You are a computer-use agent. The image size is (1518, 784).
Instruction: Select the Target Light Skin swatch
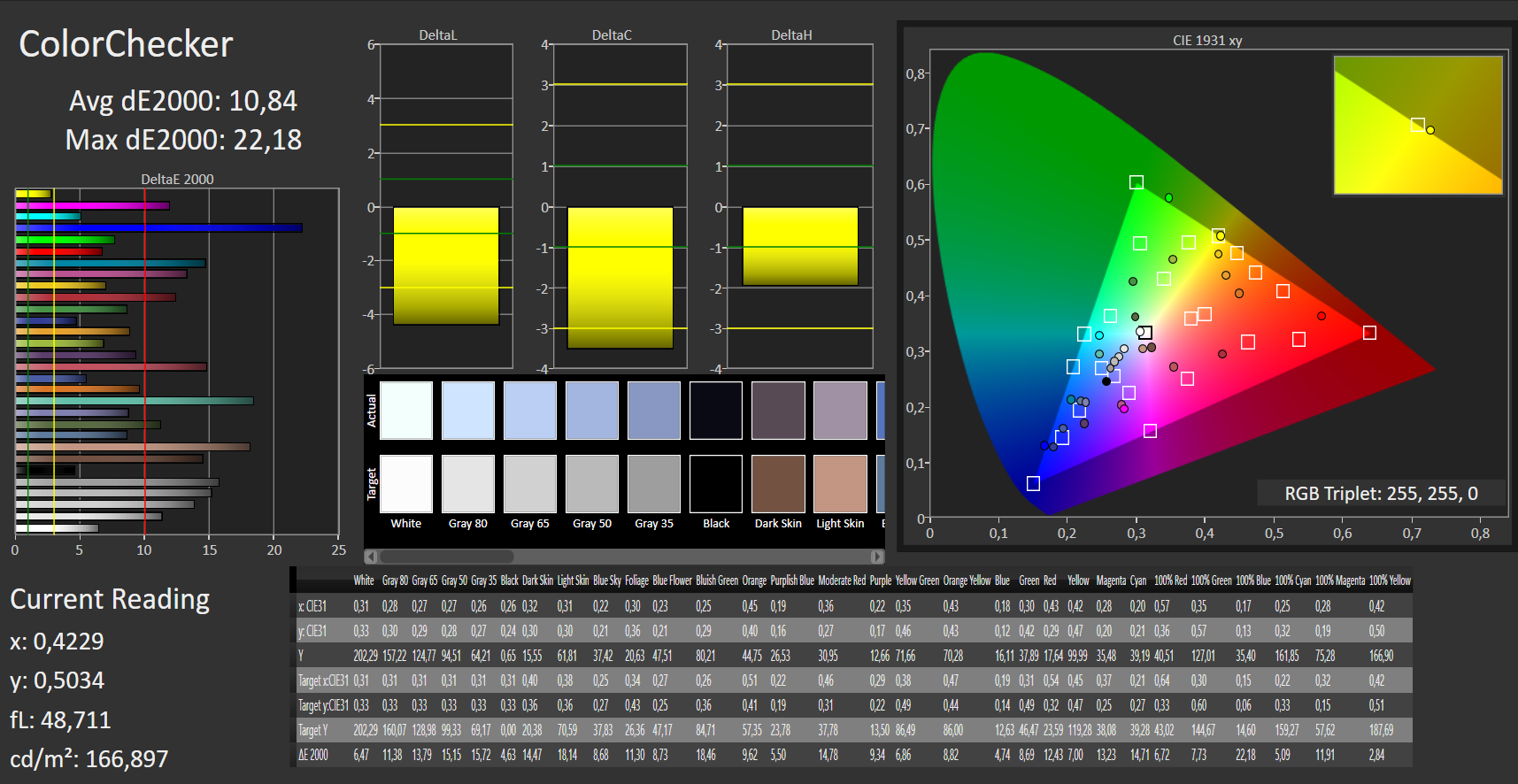[840, 484]
